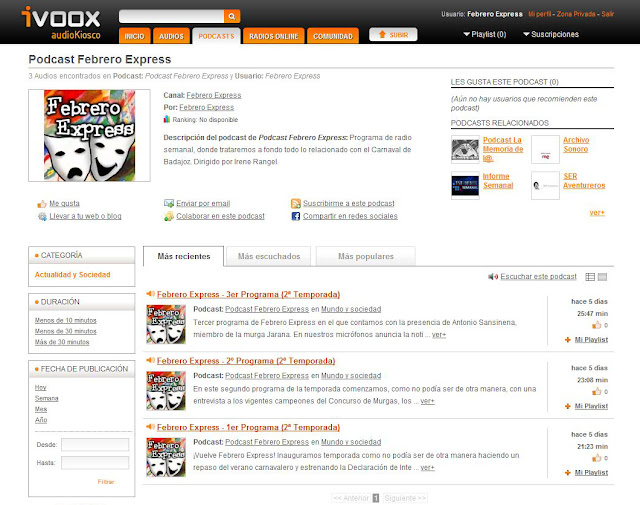Switch to compact view icon
The height and width of the screenshot is (505, 640).
(x=602, y=277)
